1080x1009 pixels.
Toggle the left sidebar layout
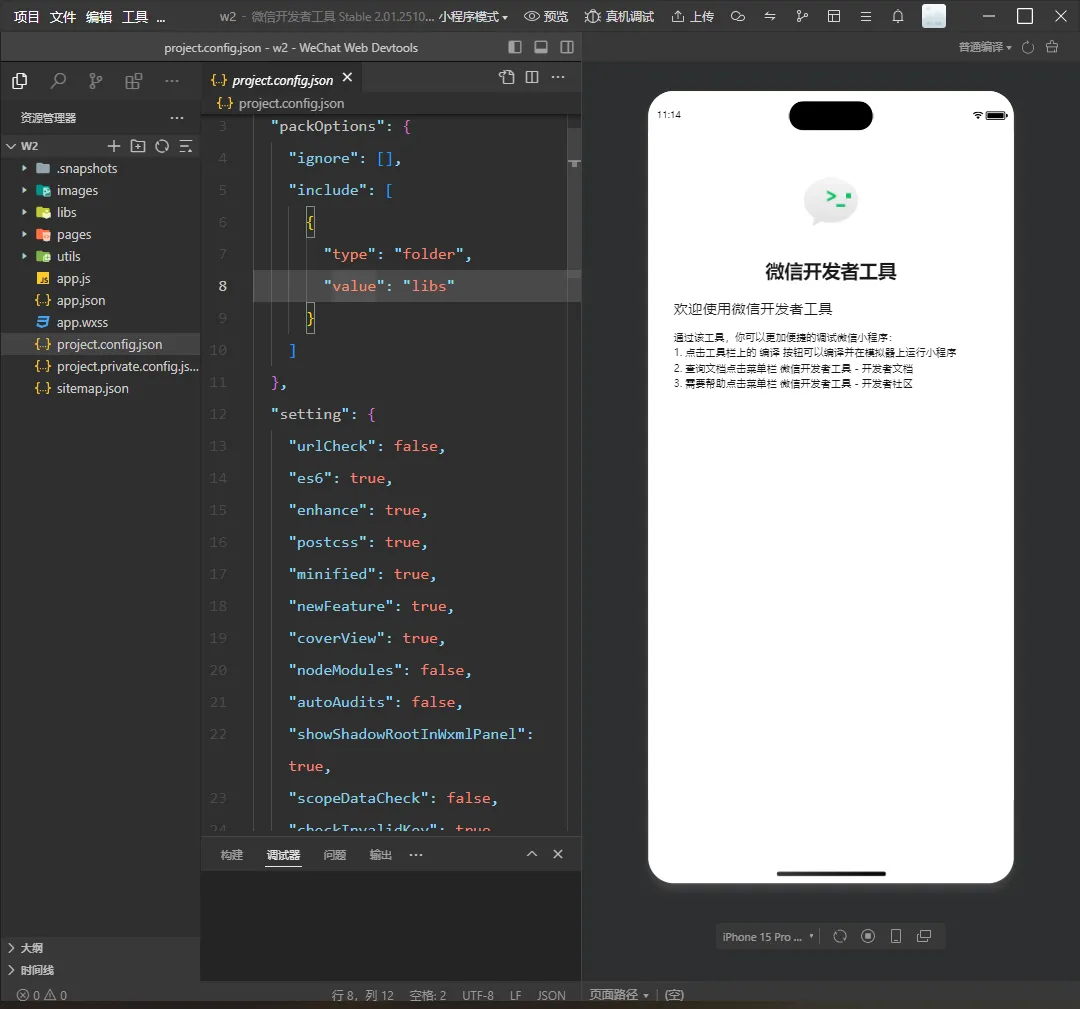click(515, 47)
